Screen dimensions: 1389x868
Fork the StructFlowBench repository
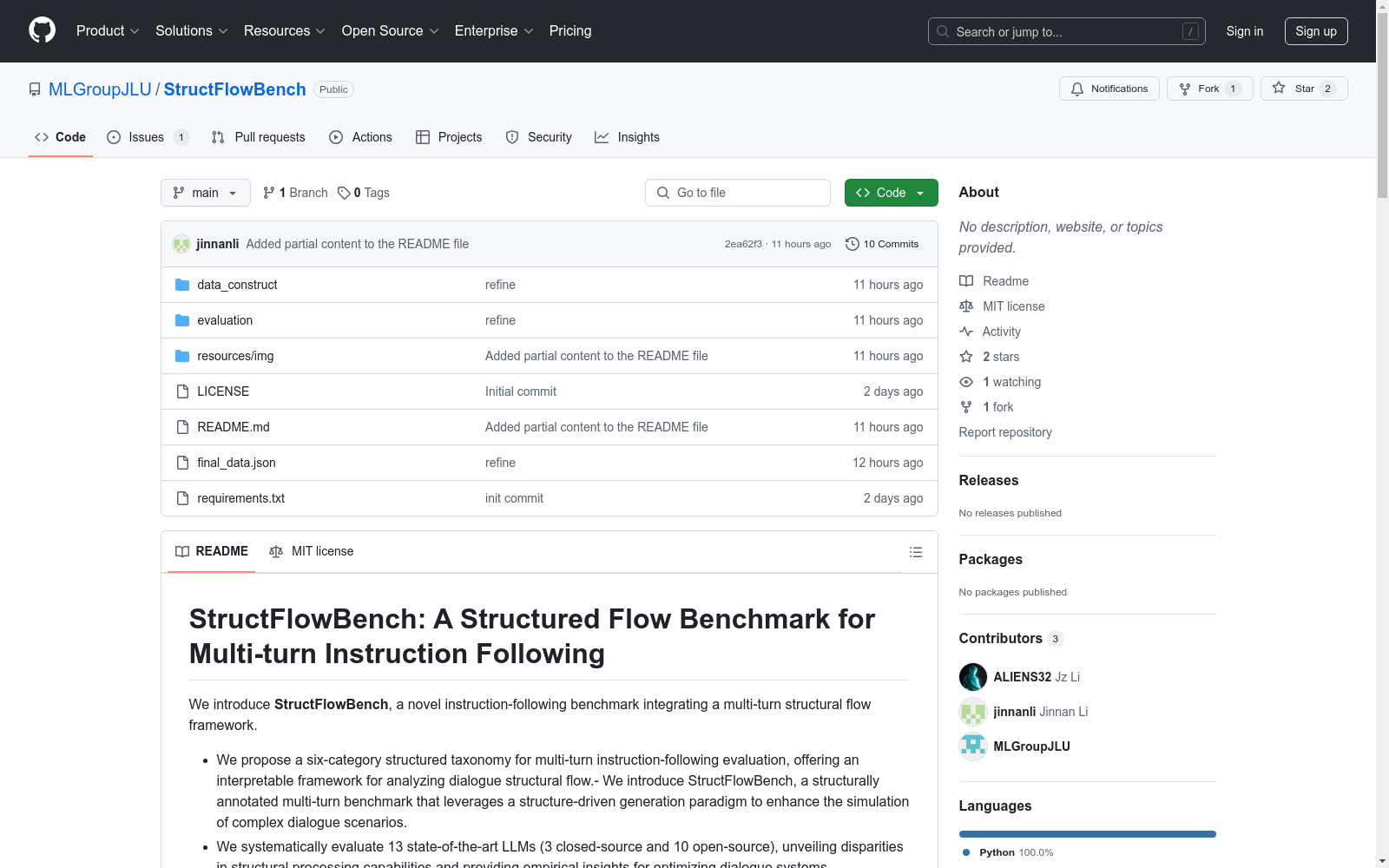point(1210,89)
